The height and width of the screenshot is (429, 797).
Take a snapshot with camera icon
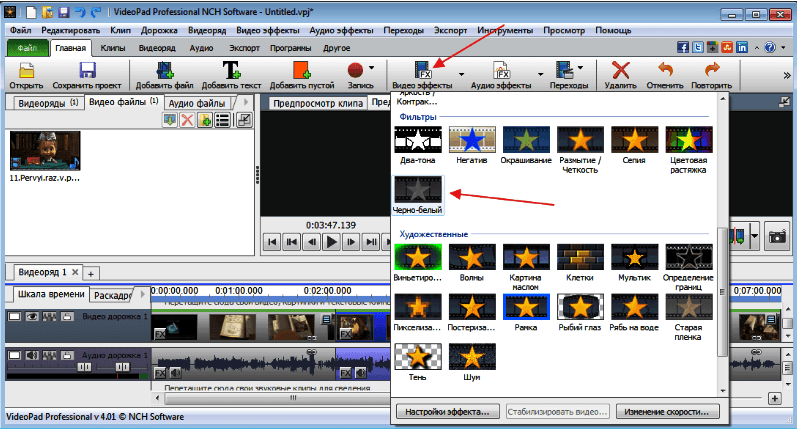(777, 236)
